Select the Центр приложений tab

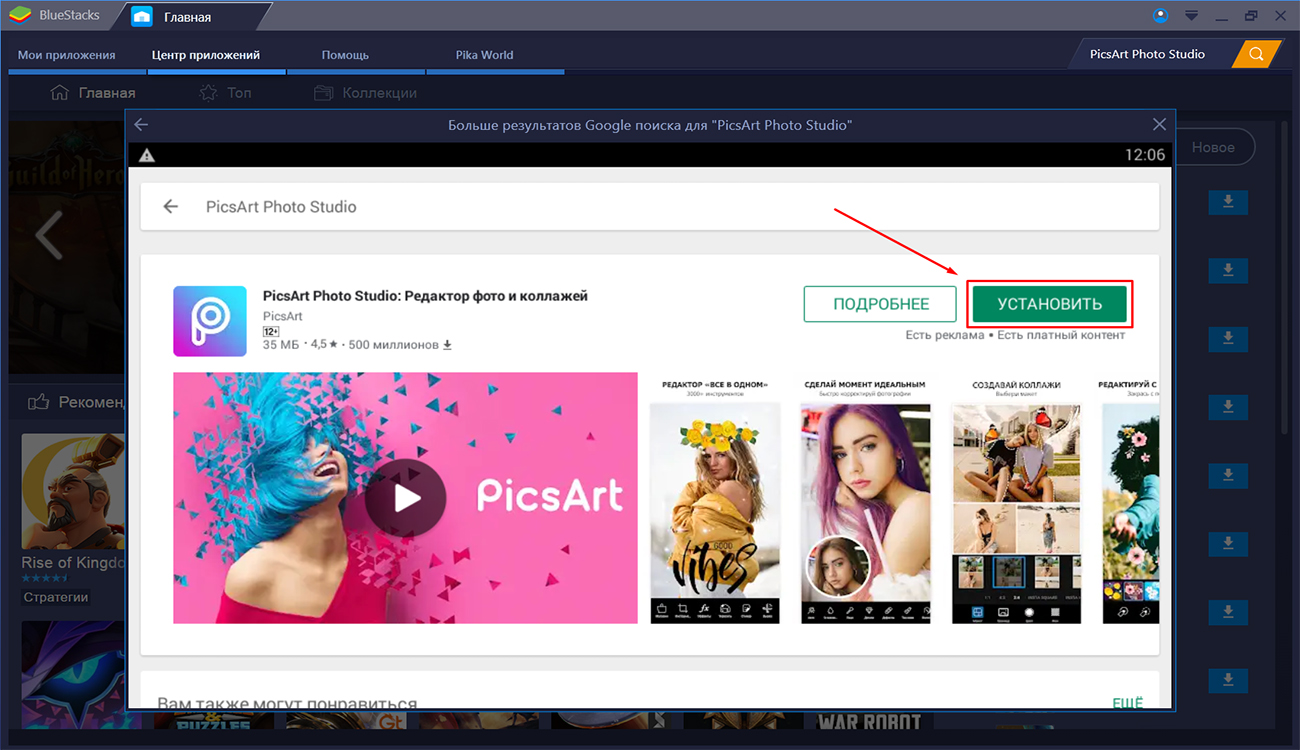coord(206,55)
